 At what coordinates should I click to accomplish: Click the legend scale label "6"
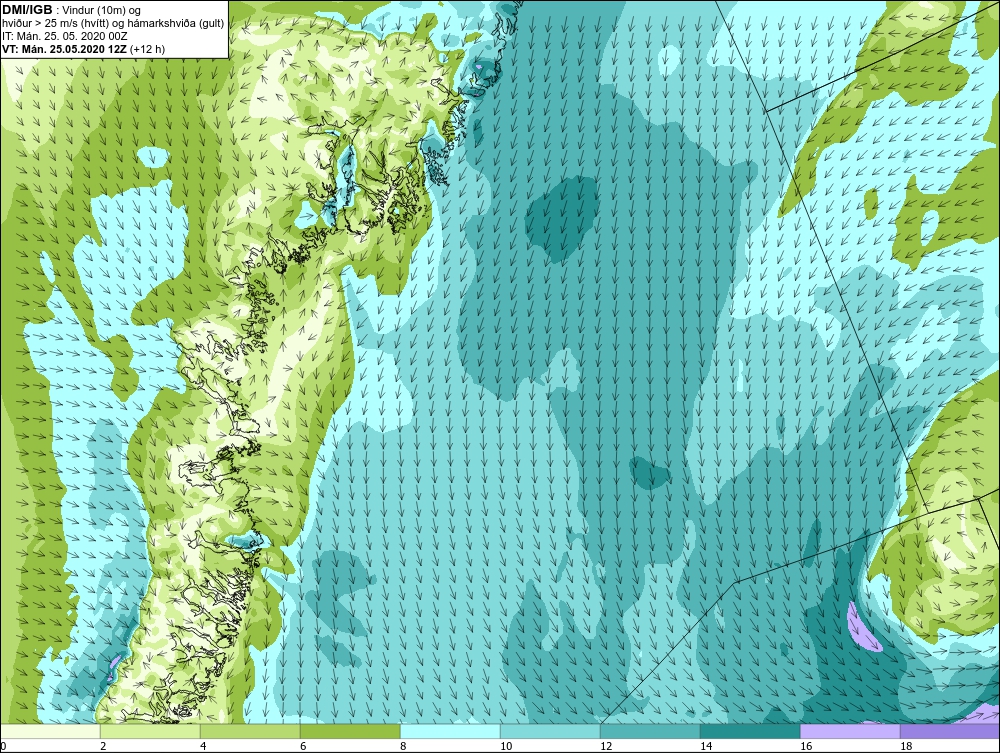pos(303,746)
